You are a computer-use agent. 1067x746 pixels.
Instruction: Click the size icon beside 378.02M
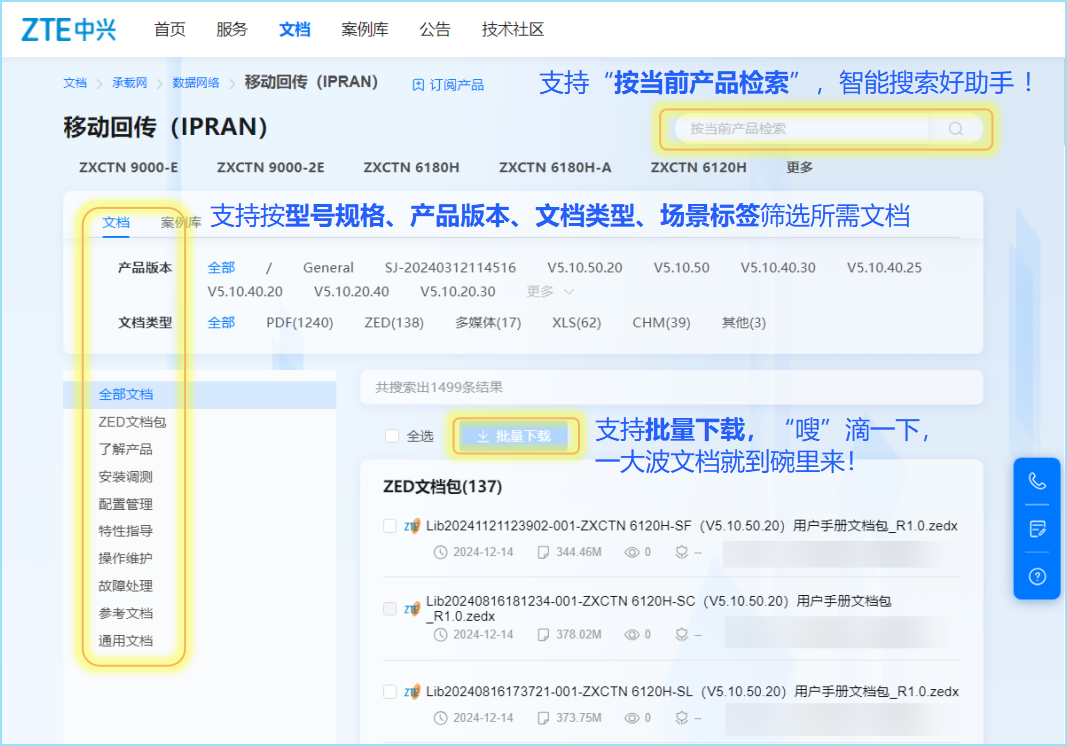coord(543,634)
